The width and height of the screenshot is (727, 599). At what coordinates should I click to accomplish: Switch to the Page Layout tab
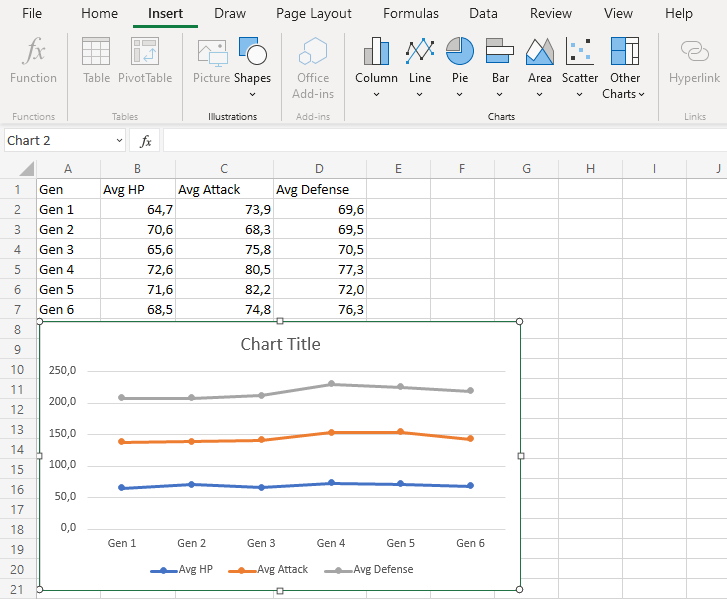(314, 14)
